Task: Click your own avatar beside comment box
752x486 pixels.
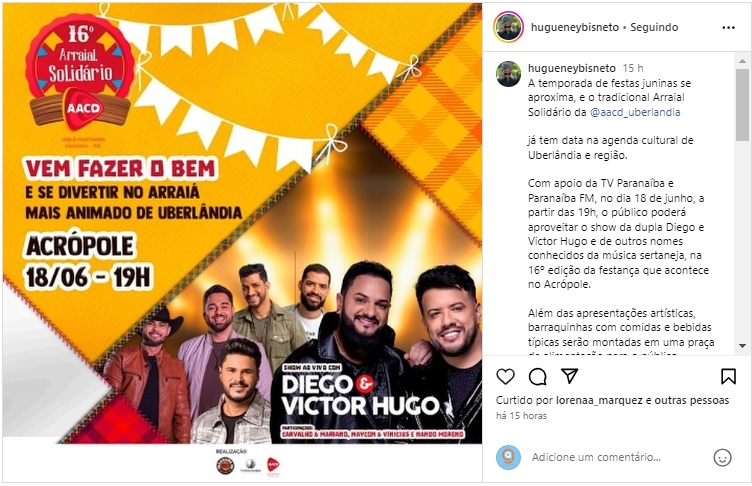Action: click(x=508, y=457)
